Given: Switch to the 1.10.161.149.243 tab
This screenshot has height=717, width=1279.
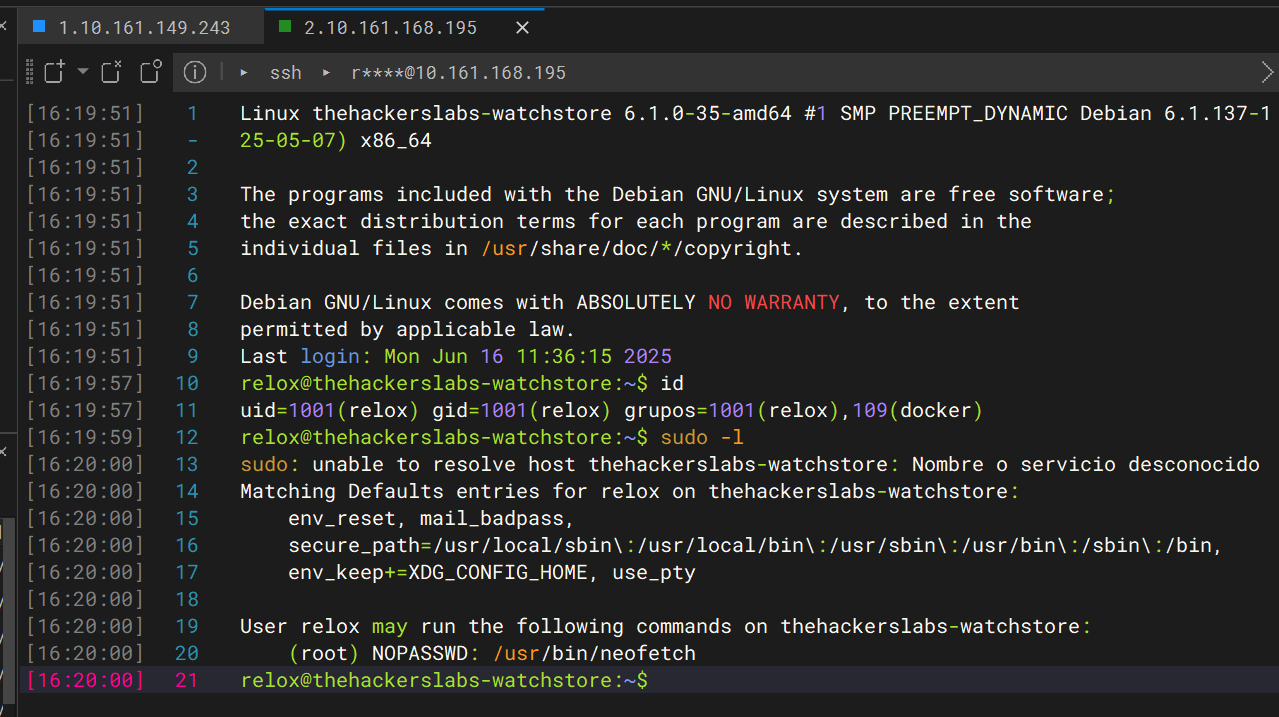Looking at the screenshot, I should [x=144, y=28].
